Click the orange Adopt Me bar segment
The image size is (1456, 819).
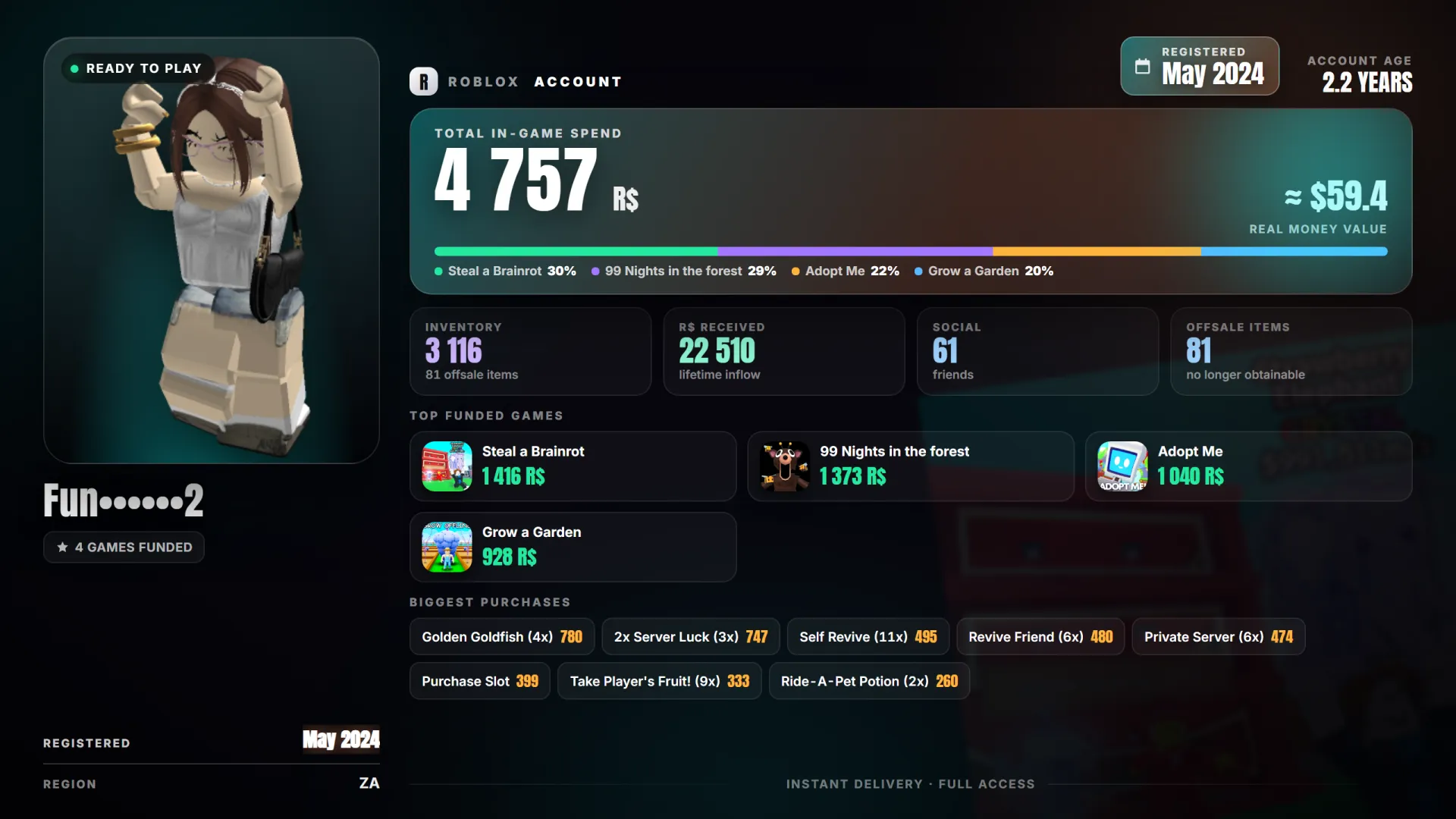point(1097,251)
